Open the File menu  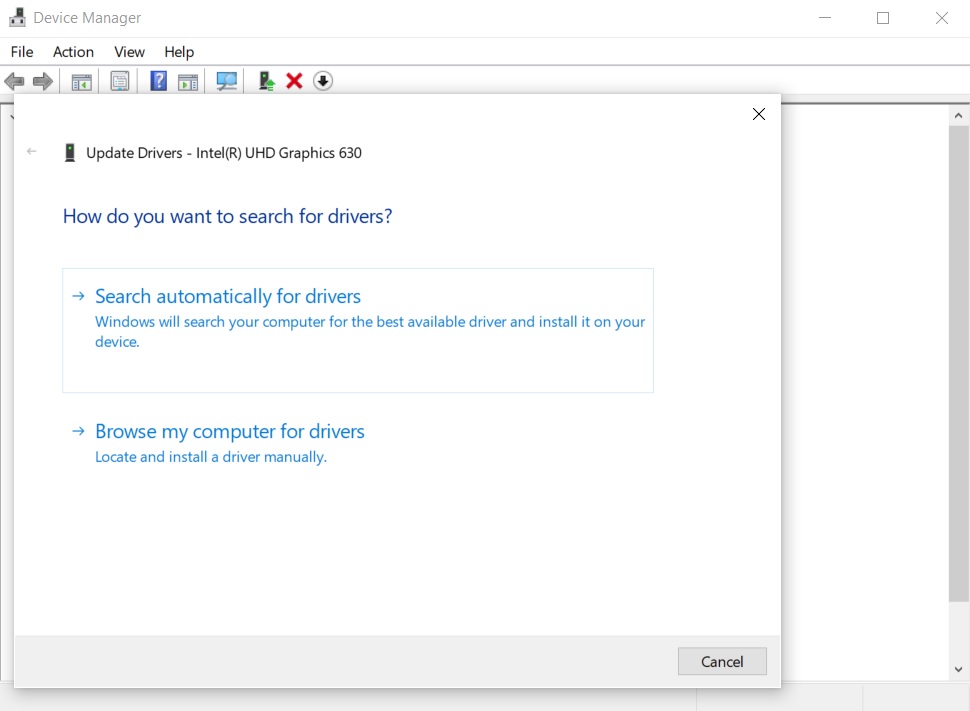tap(22, 52)
